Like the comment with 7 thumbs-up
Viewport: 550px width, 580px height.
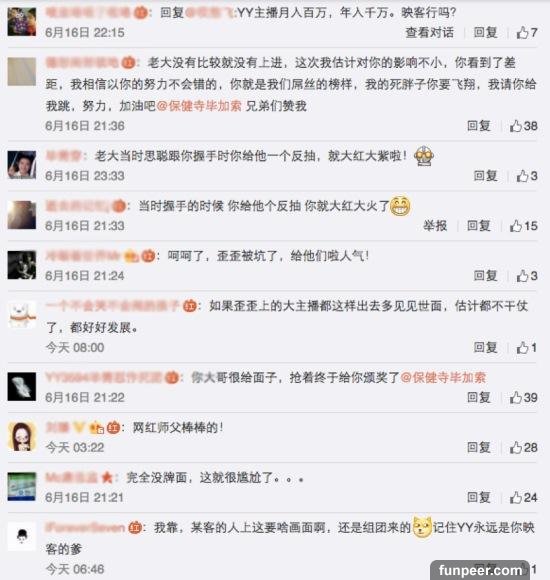(527, 33)
